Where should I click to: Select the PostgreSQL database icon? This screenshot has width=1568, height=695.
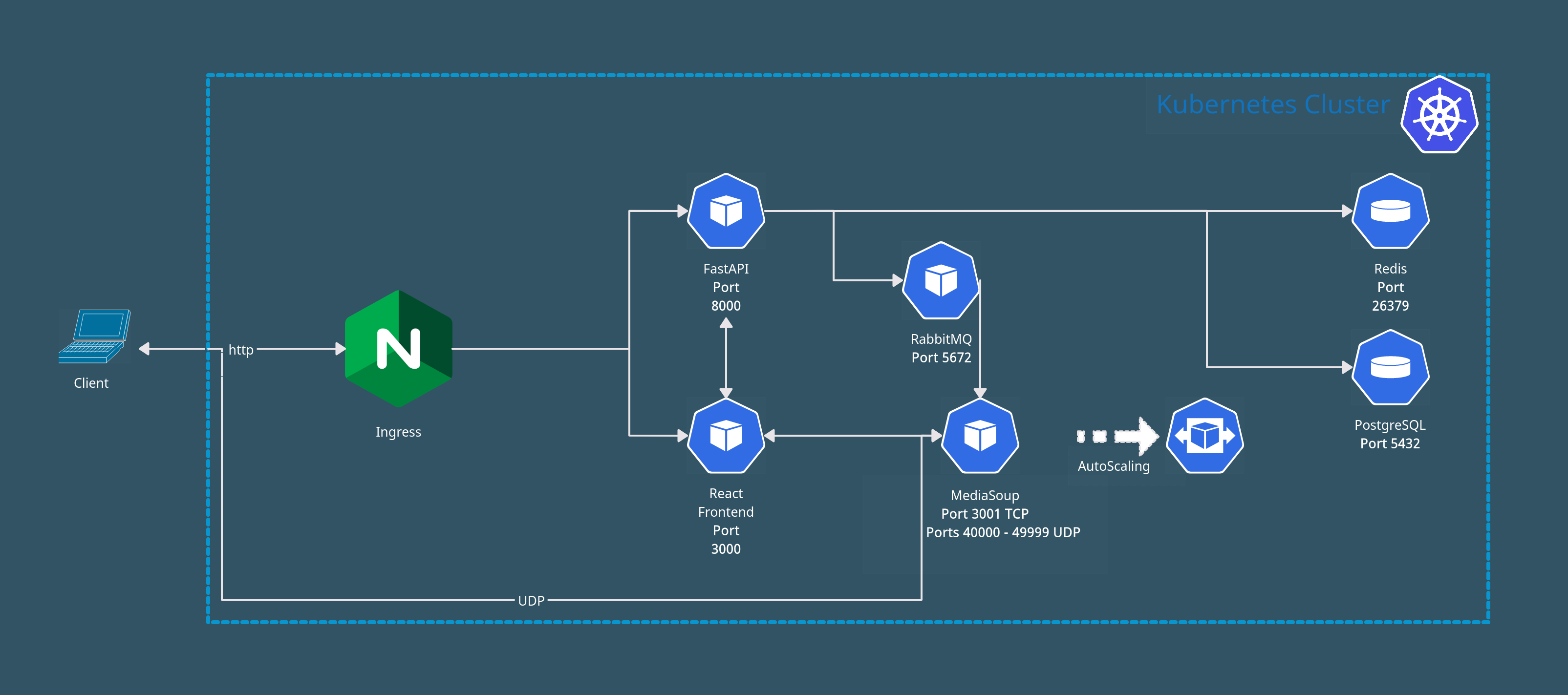point(1390,368)
